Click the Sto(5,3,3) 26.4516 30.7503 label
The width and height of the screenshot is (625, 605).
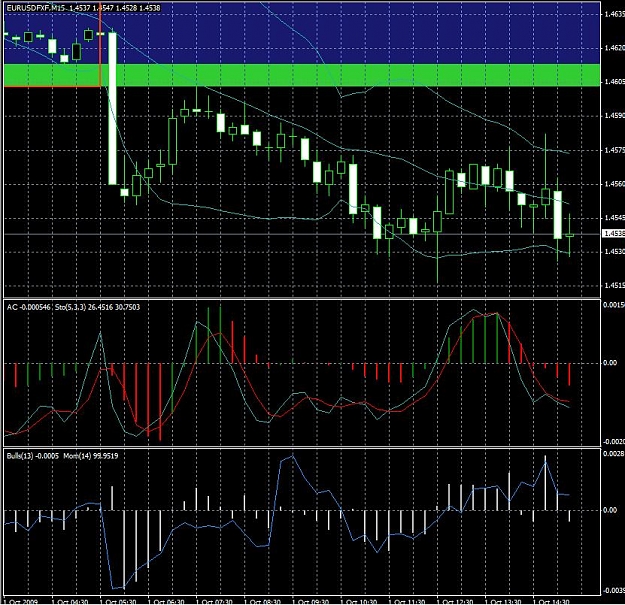point(97,307)
